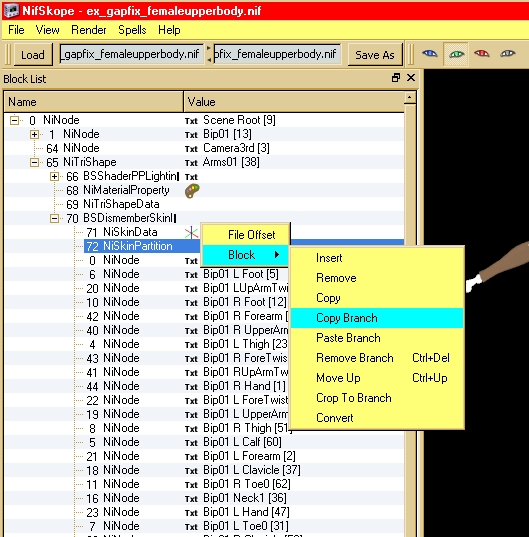
Task: Choose Remove in the Block submenu
Action: click(x=377, y=278)
